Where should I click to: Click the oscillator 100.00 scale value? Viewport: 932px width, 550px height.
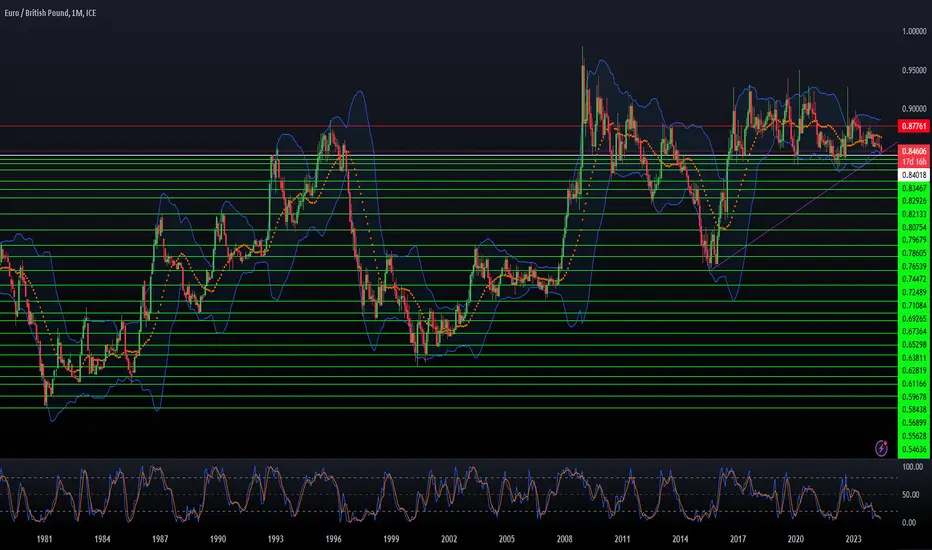(x=912, y=467)
